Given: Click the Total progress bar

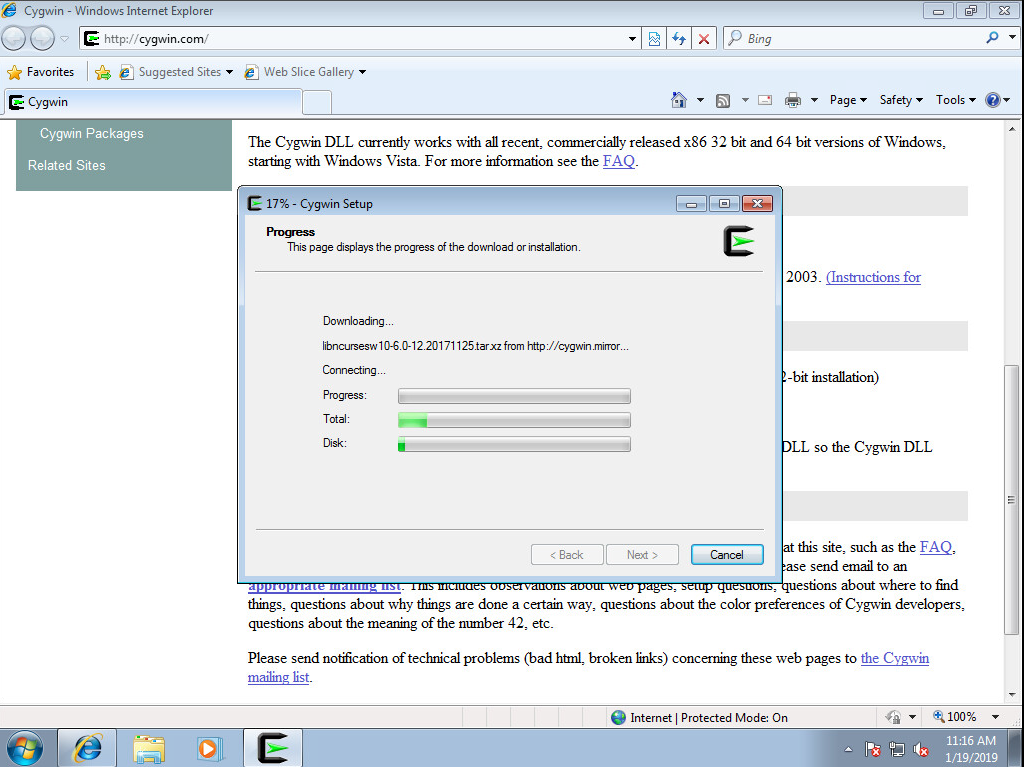Looking at the screenshot, I should (x=514, y=420).
